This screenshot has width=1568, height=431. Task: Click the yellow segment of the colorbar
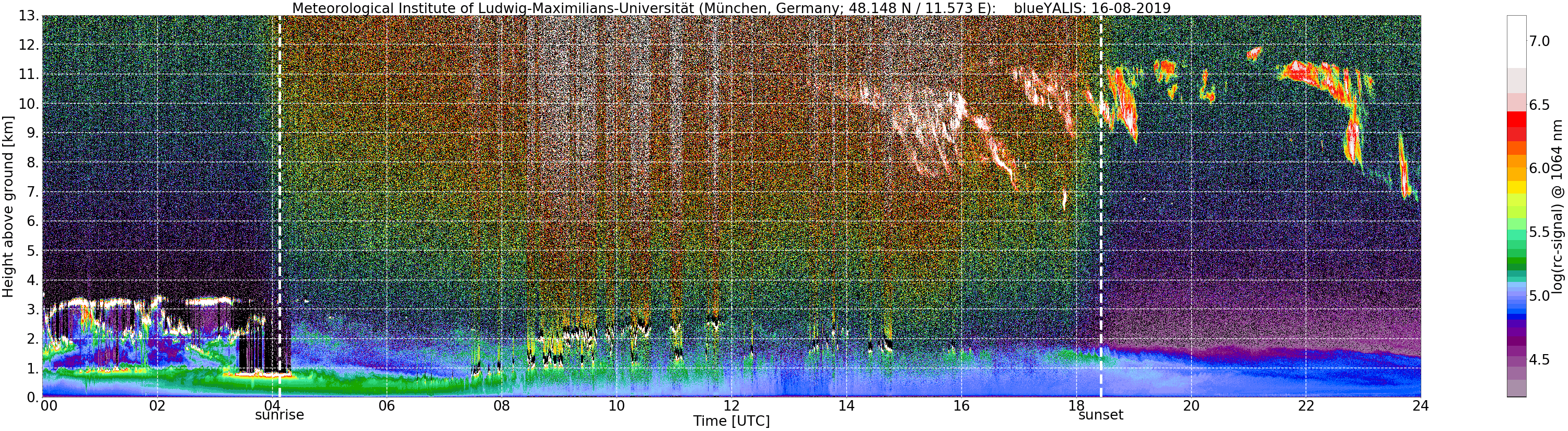[x=1516, y=188]
